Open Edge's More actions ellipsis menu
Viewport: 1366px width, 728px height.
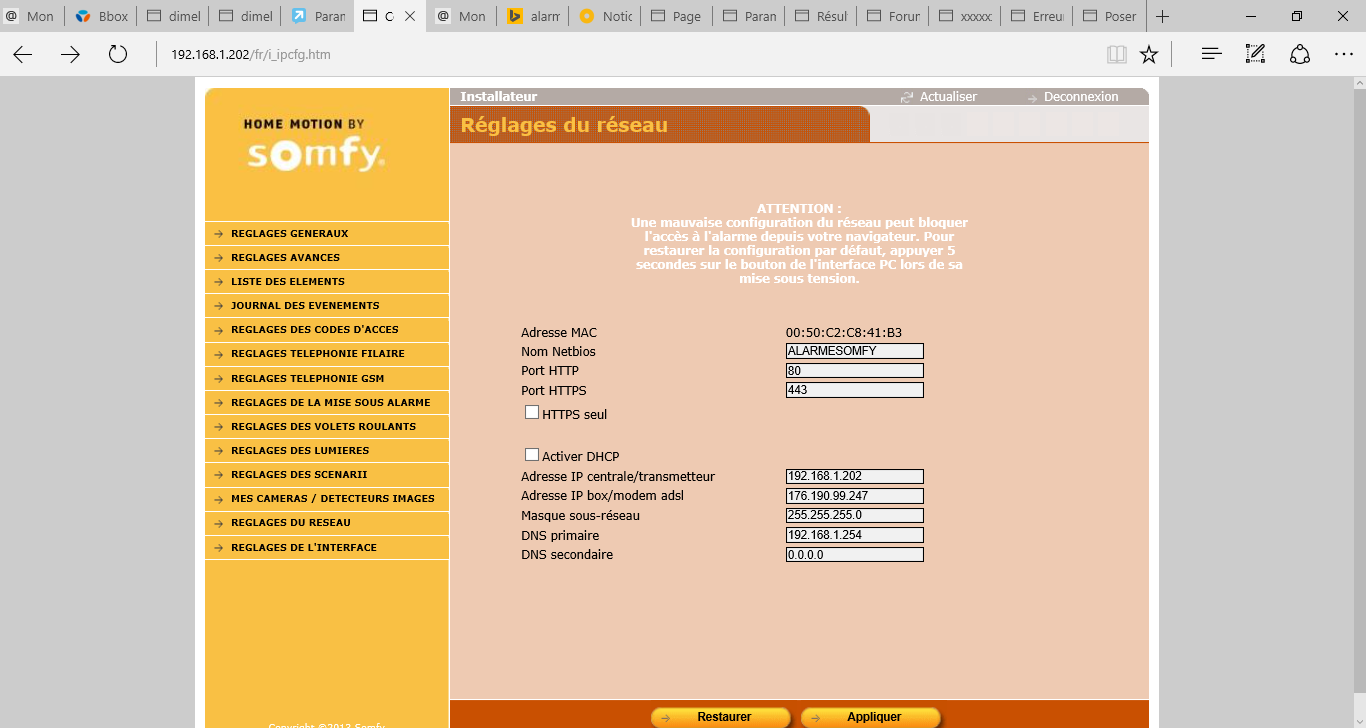1344,54
